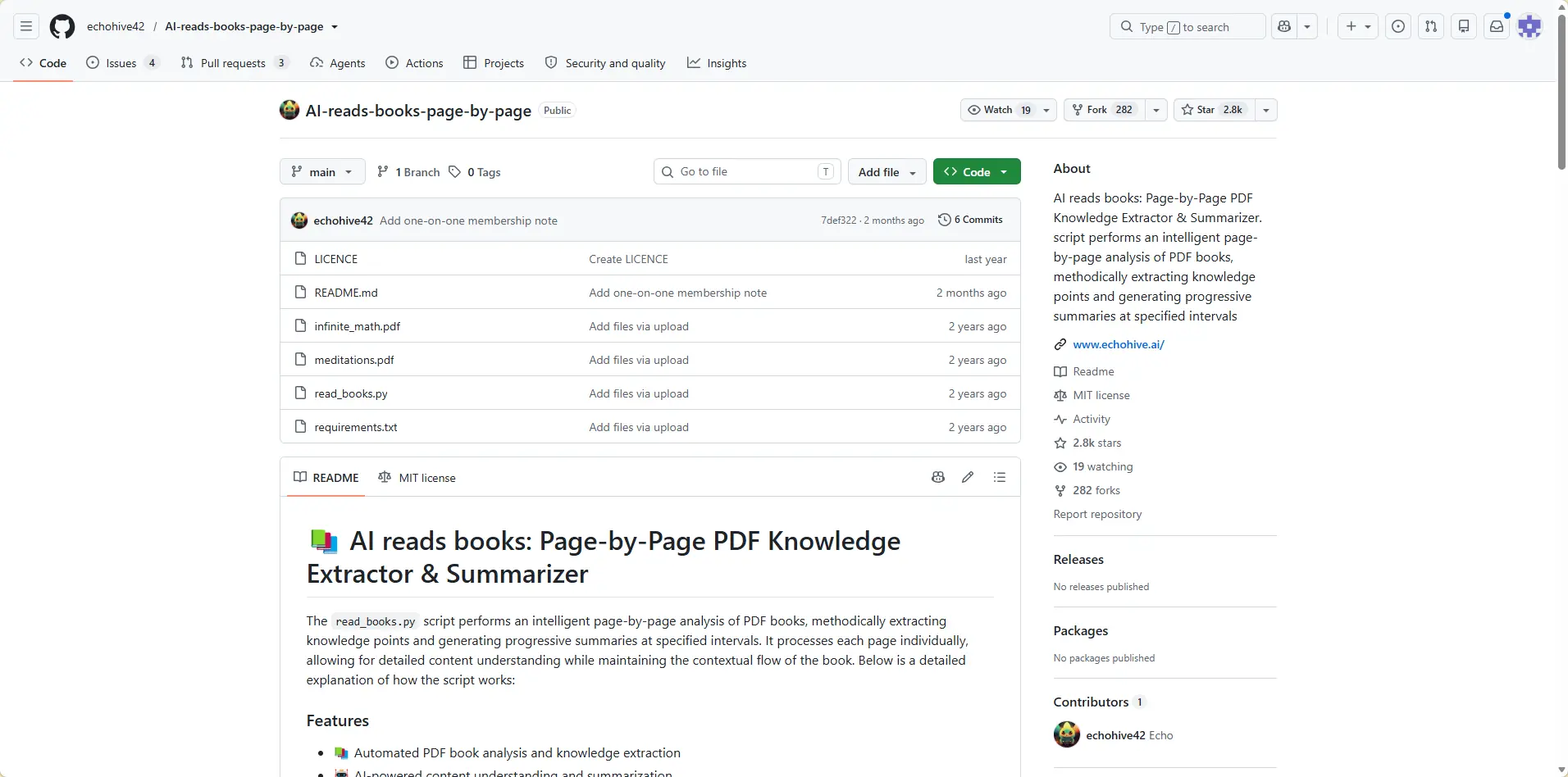Open commit 7def322 hash link
The height and width of the screenshot is (777, 1568).
tap(838, 220)
